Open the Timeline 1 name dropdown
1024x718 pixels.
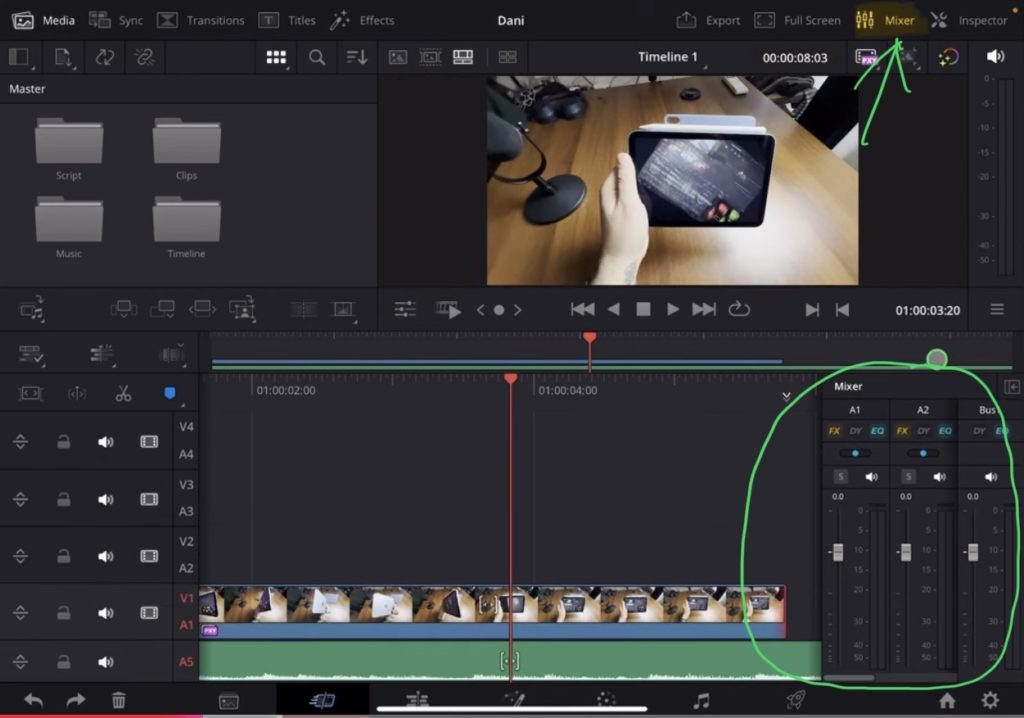[669, 57]
